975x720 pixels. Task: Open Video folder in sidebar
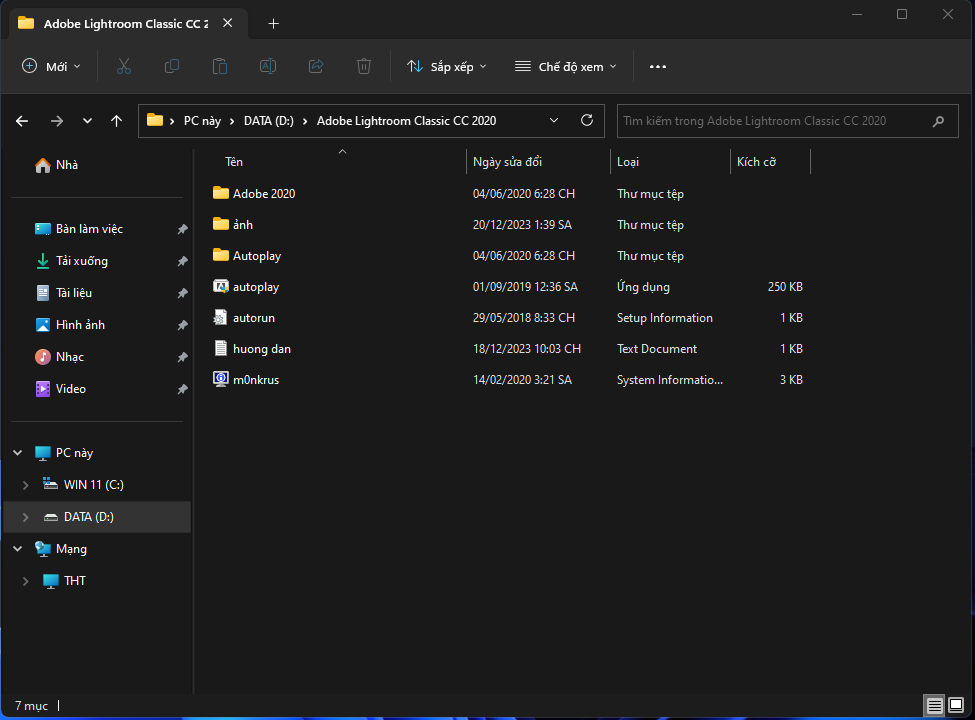pyautogui.click(x=60, y=389)
